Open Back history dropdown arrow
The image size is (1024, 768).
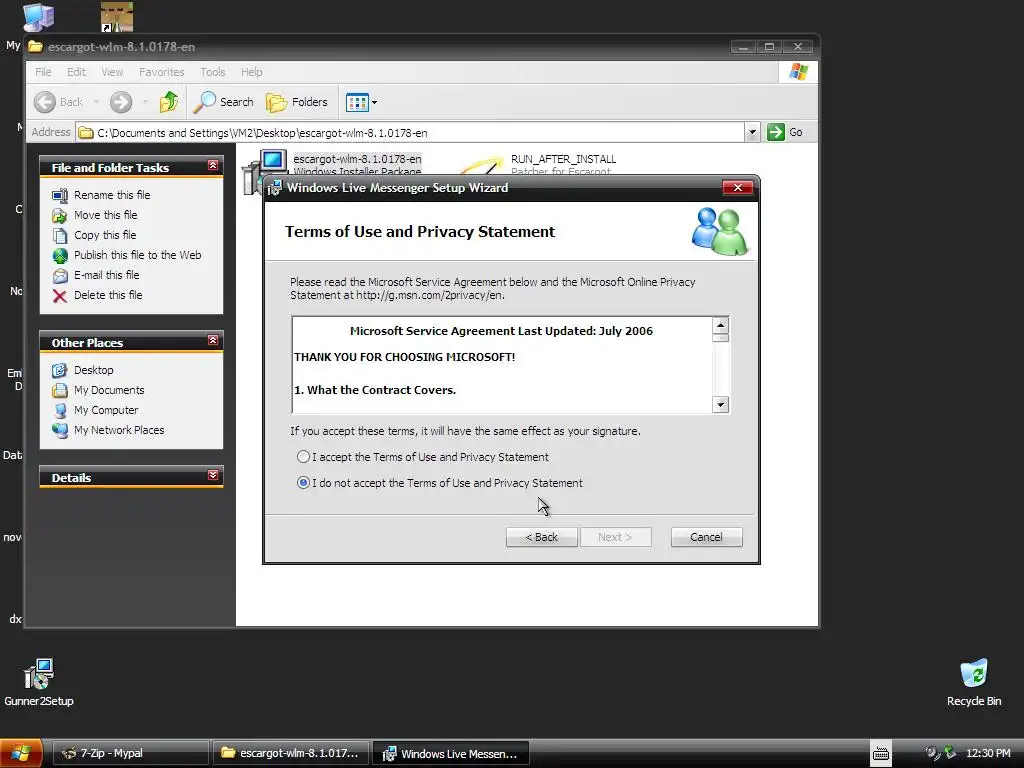pyautogui.click(x=96, y=102)
